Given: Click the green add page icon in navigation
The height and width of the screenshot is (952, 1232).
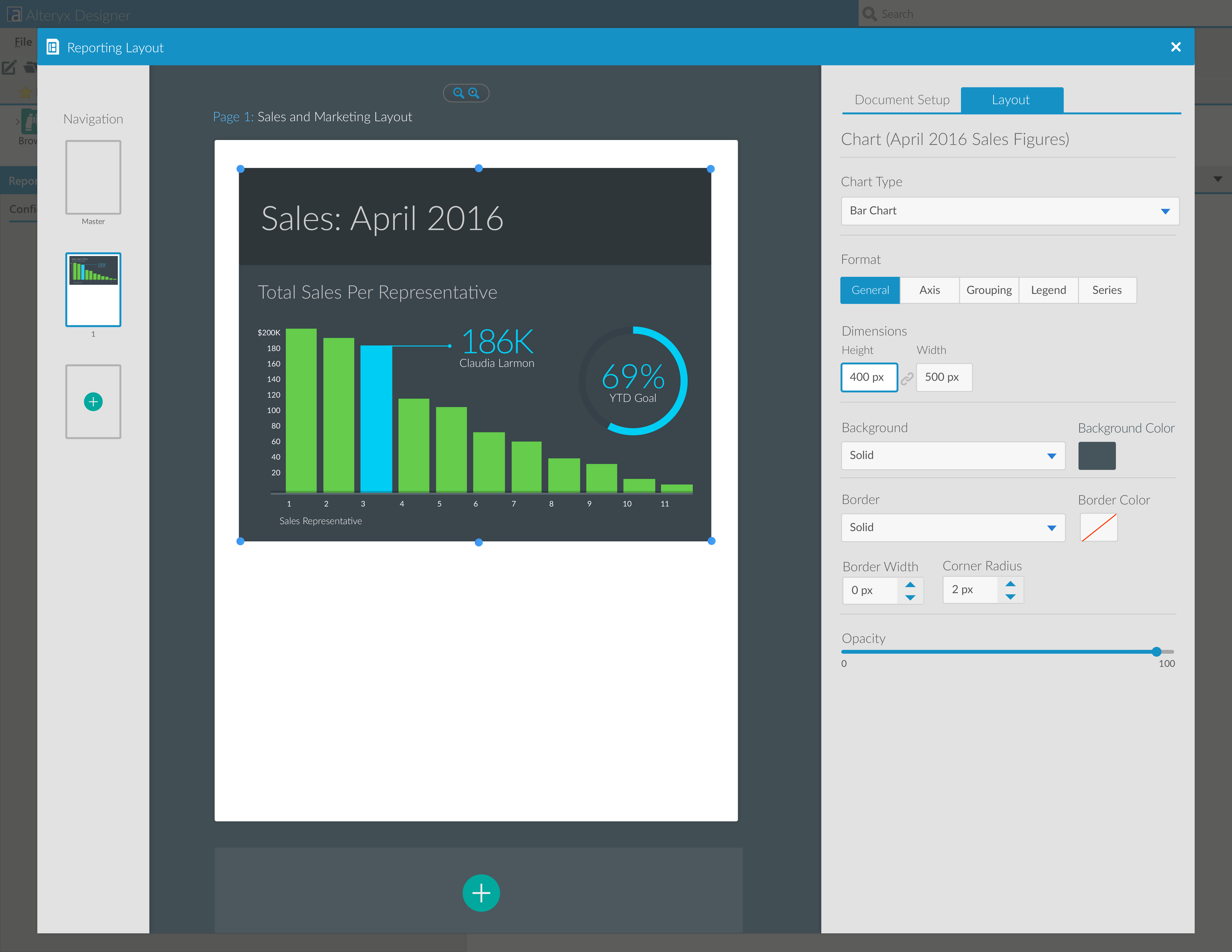Looking at the screenshot, I should click(93, 402).
